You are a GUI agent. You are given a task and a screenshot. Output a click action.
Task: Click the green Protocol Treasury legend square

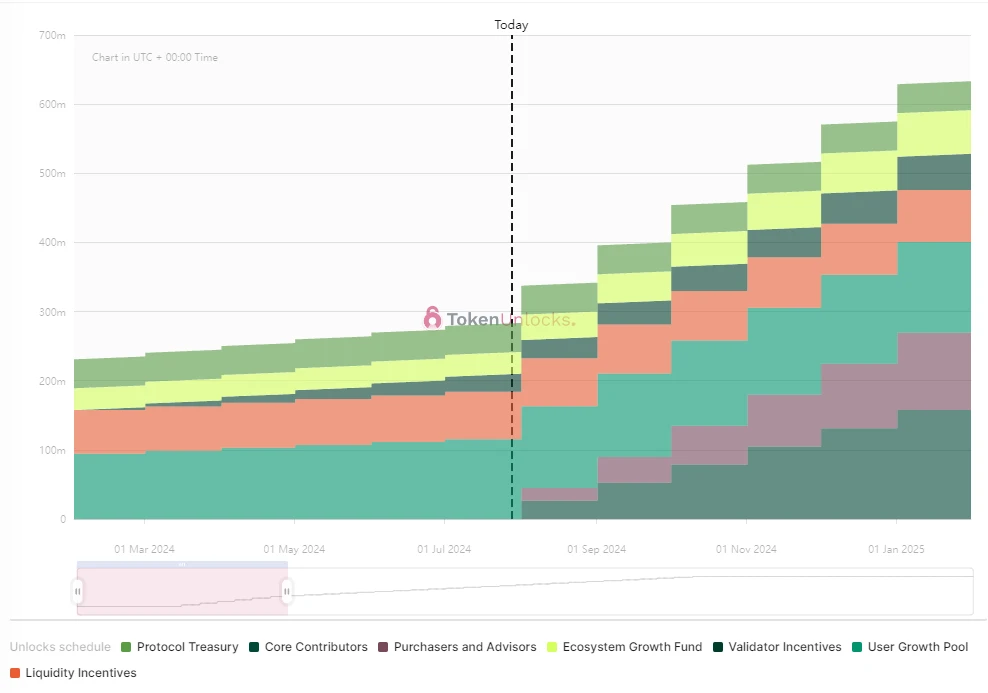click(x=124, y=647)
